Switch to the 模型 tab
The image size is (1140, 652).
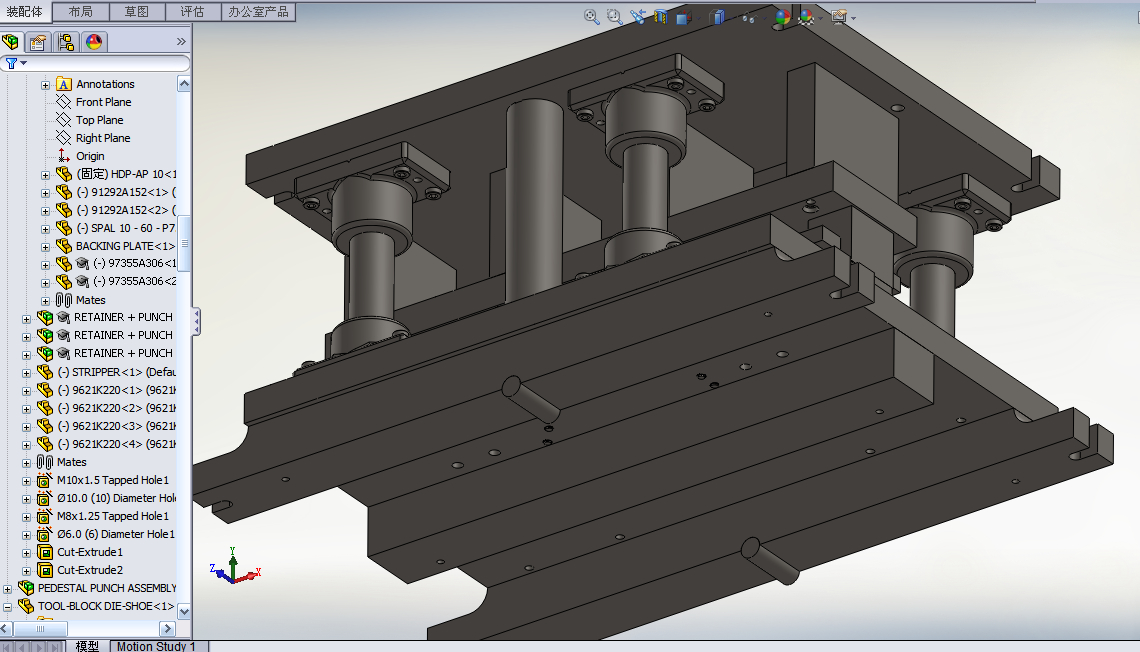click(x=87, y=646)
